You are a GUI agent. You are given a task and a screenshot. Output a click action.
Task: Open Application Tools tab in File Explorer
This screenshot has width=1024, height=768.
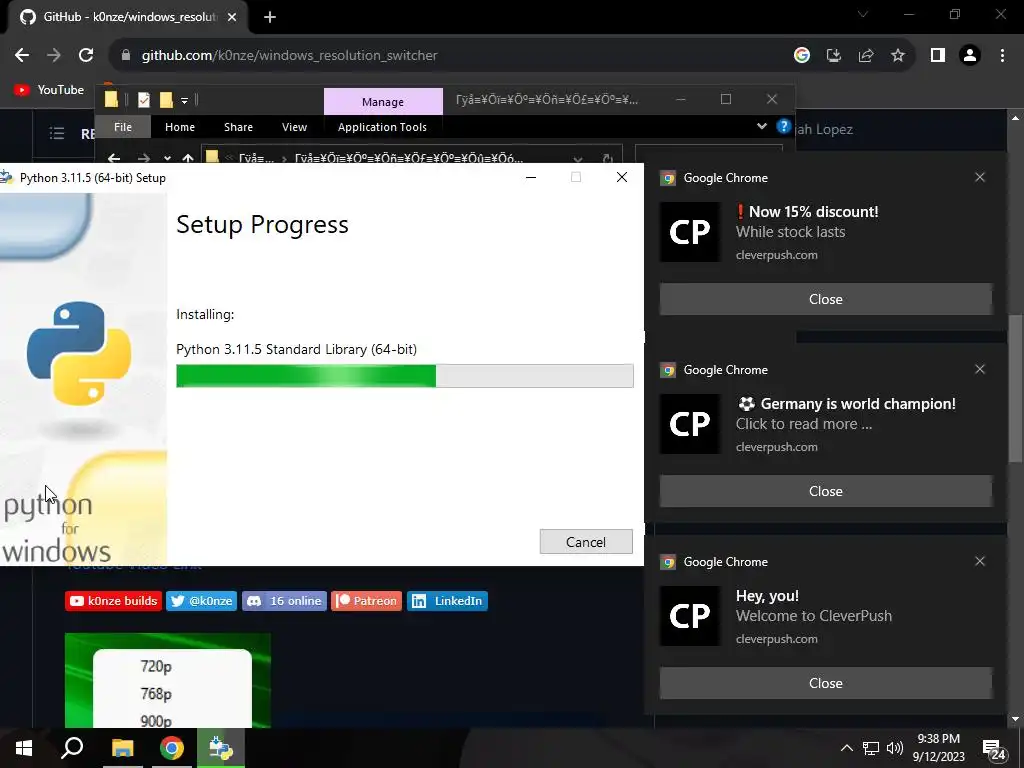click(382, 127)
